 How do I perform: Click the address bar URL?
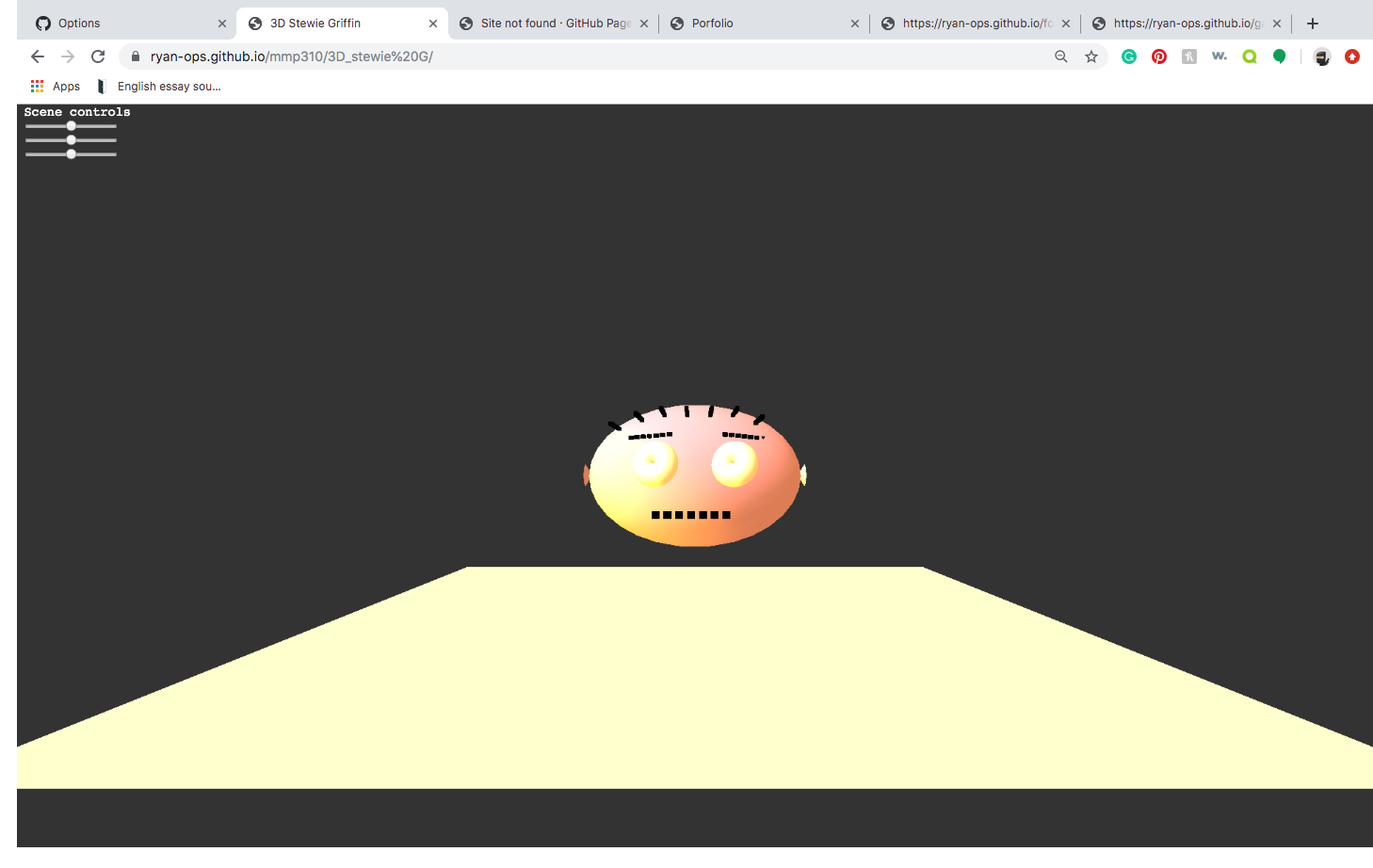pos(292,56)
